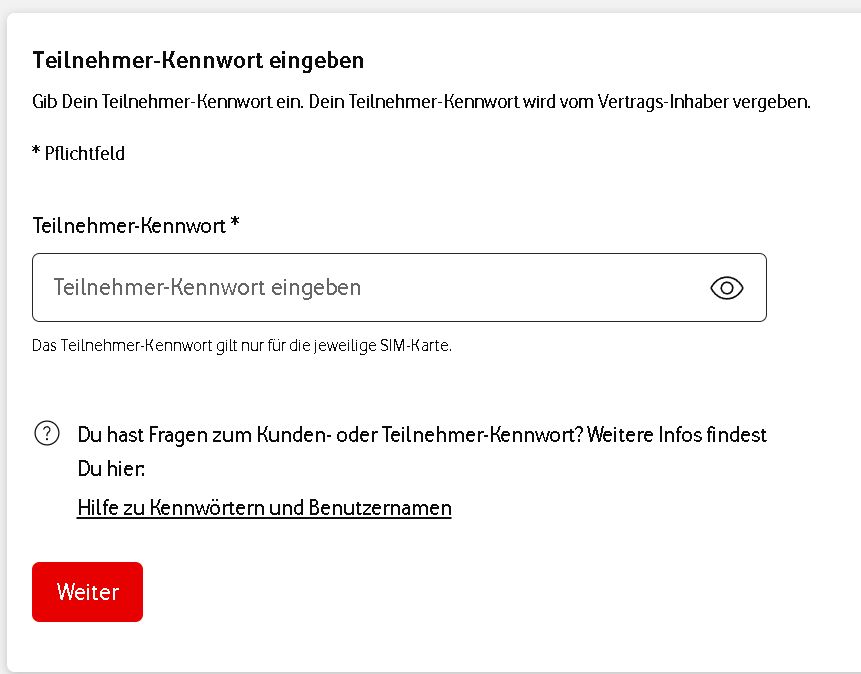Show the password with the eye icon

(x=727, y=288)
